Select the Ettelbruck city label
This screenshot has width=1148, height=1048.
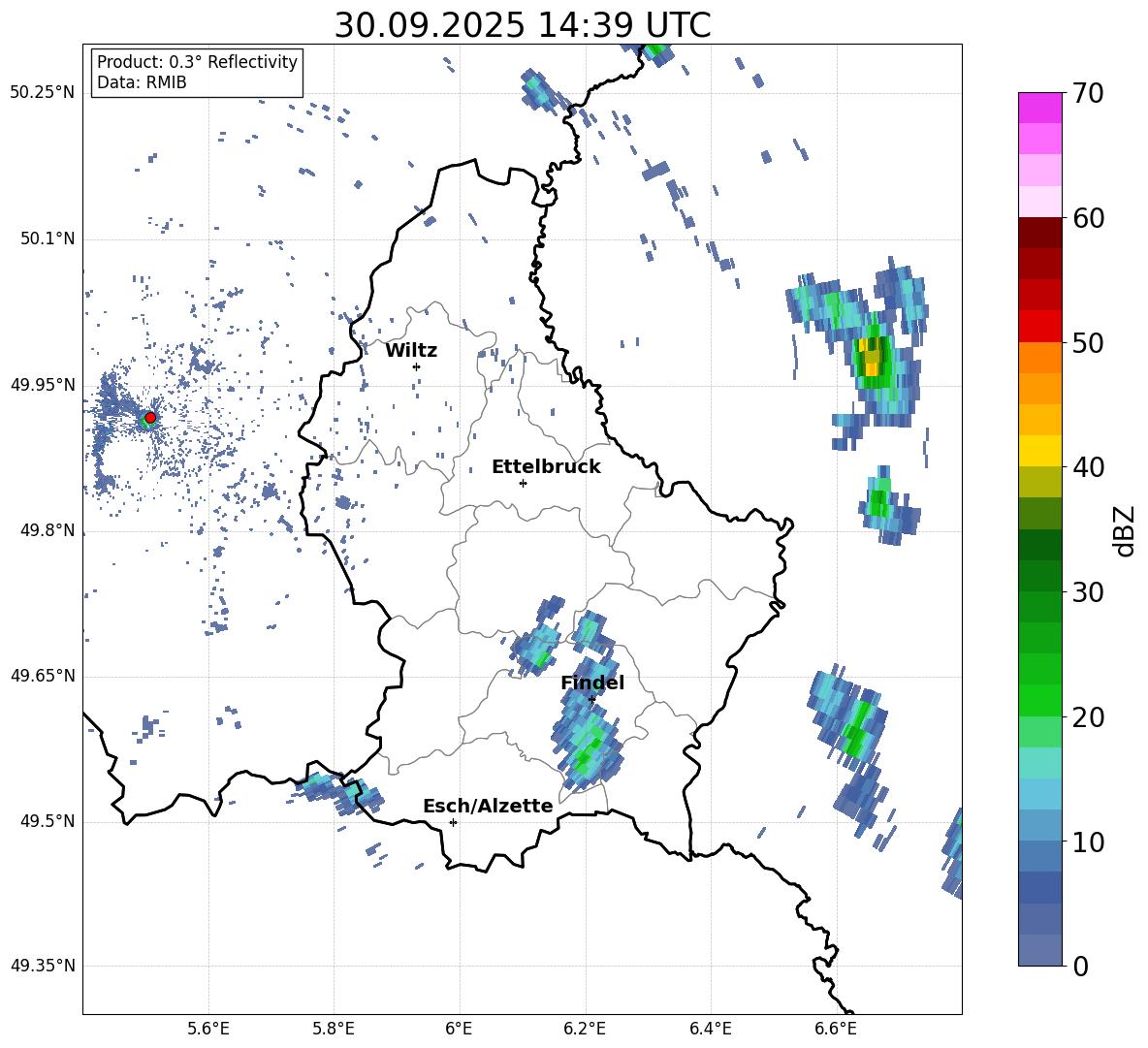point(546,467)
